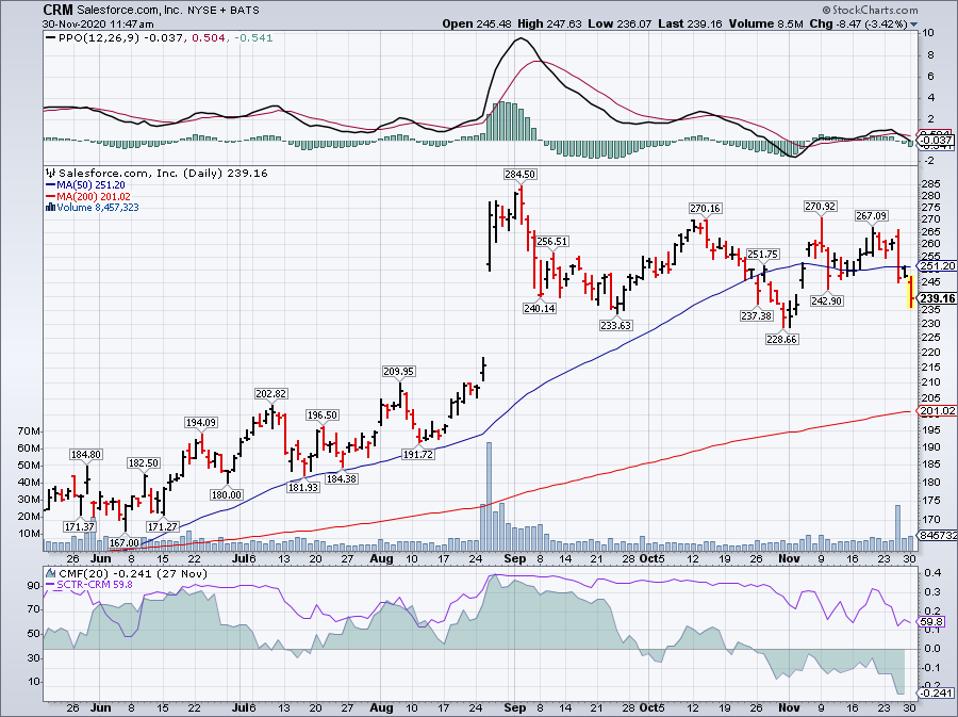Click the 59.8 SCTR tag on the right axis
The image size is (958, 717).
tap(931, 622)
